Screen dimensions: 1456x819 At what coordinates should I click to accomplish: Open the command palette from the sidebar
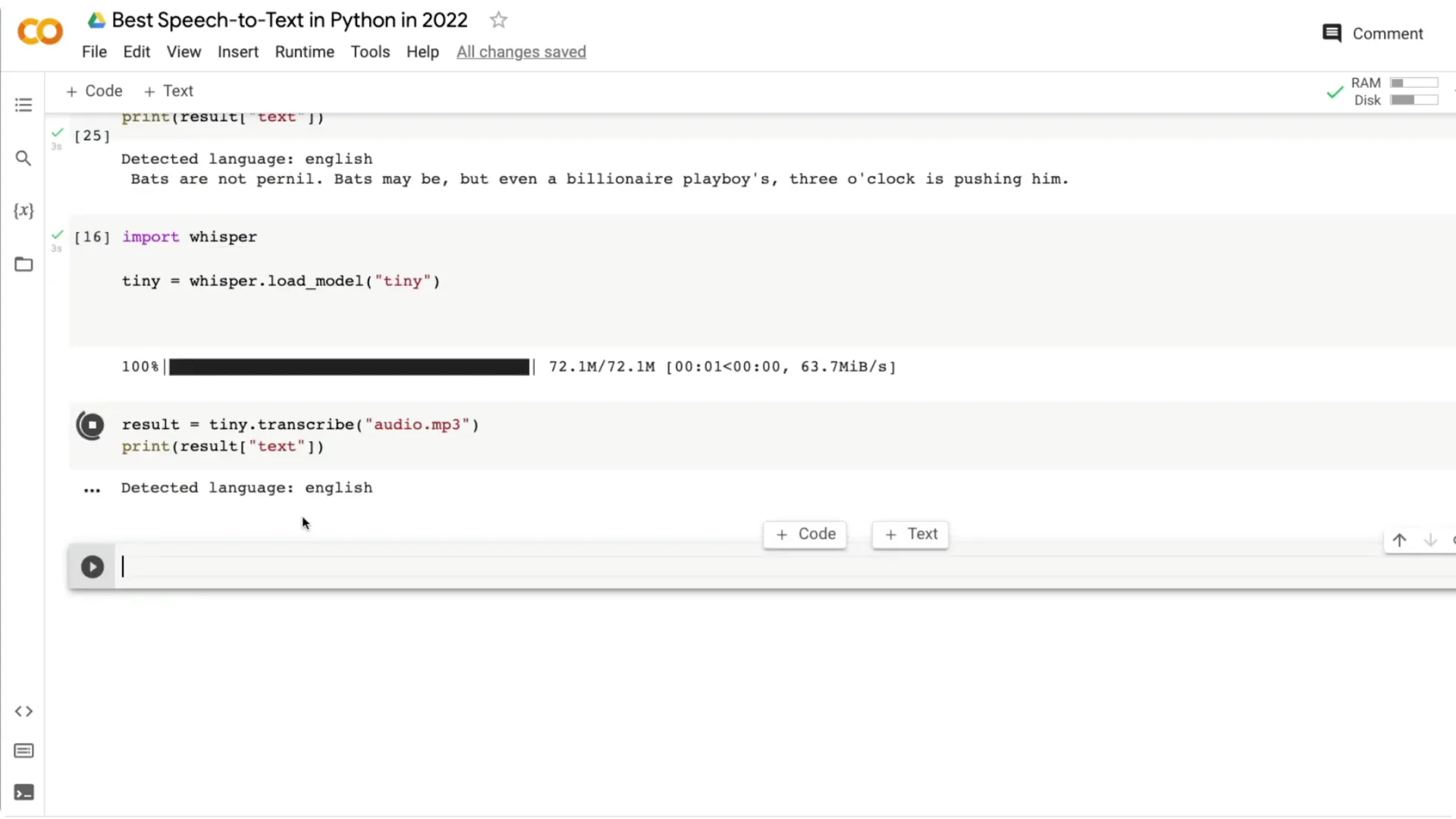[x=24, y=751]
